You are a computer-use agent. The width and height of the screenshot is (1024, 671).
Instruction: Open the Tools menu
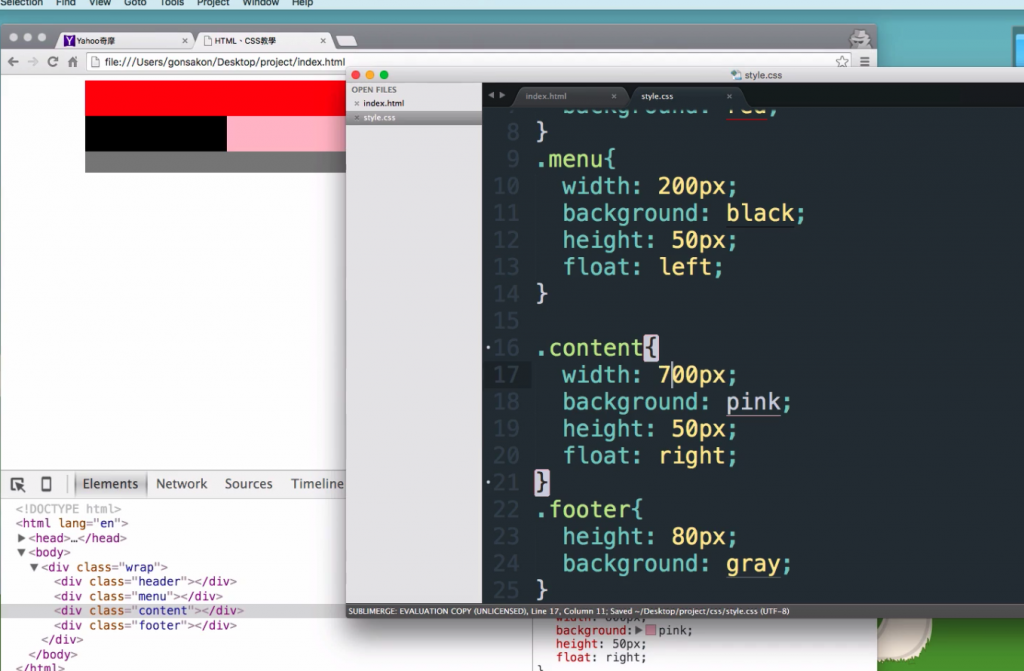pos(172,3)
